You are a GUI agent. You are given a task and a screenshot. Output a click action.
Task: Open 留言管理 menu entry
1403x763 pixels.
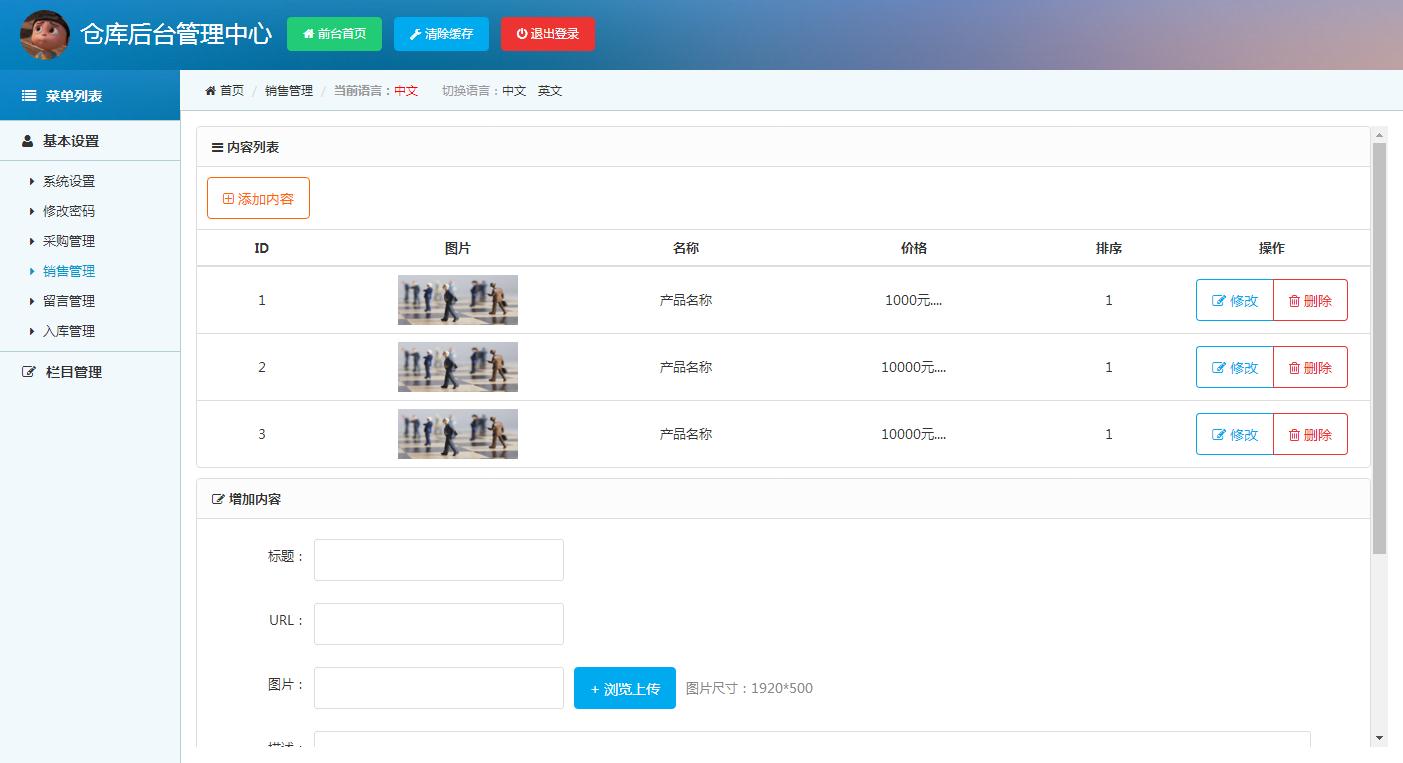pyautogui.click(x=69, y=301)
